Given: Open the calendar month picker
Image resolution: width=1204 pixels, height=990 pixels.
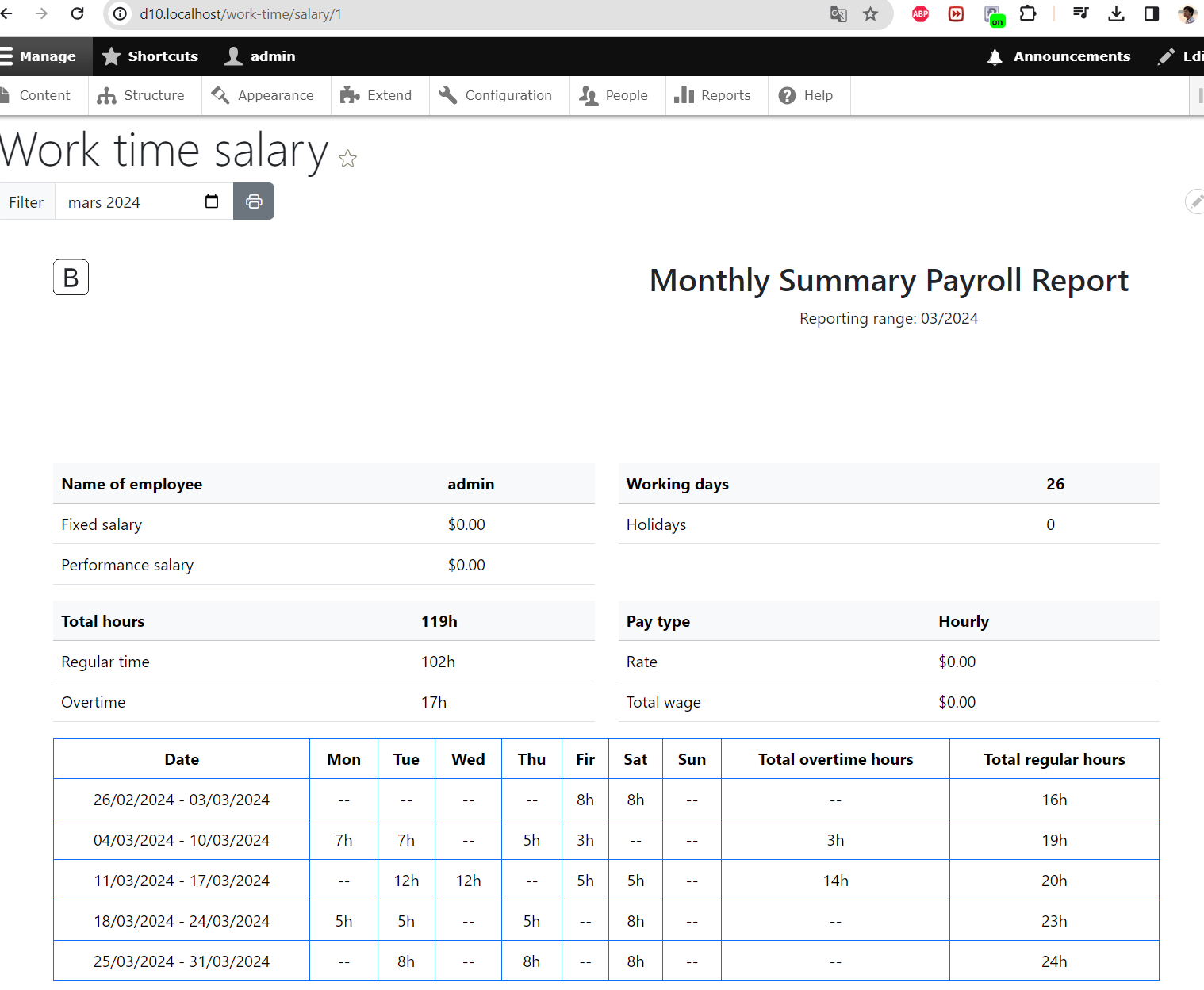Looking at the screenshot, I should click(x=212, y=201).
